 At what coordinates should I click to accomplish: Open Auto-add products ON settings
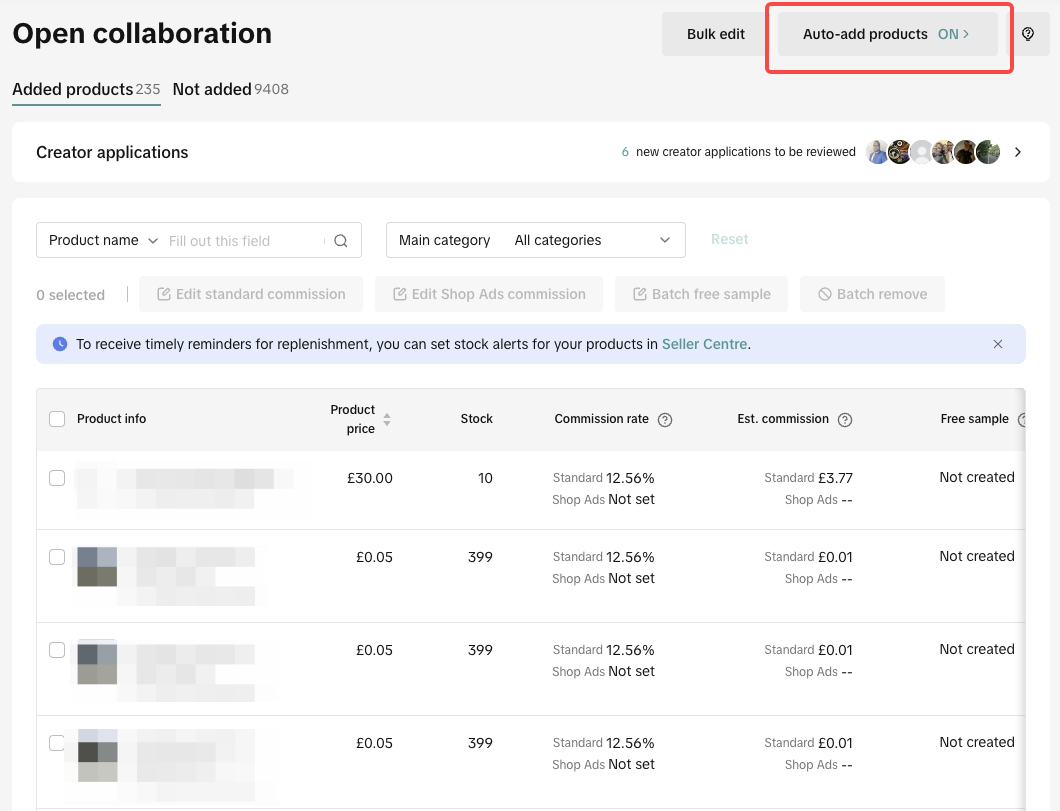[x=887, y=34]
